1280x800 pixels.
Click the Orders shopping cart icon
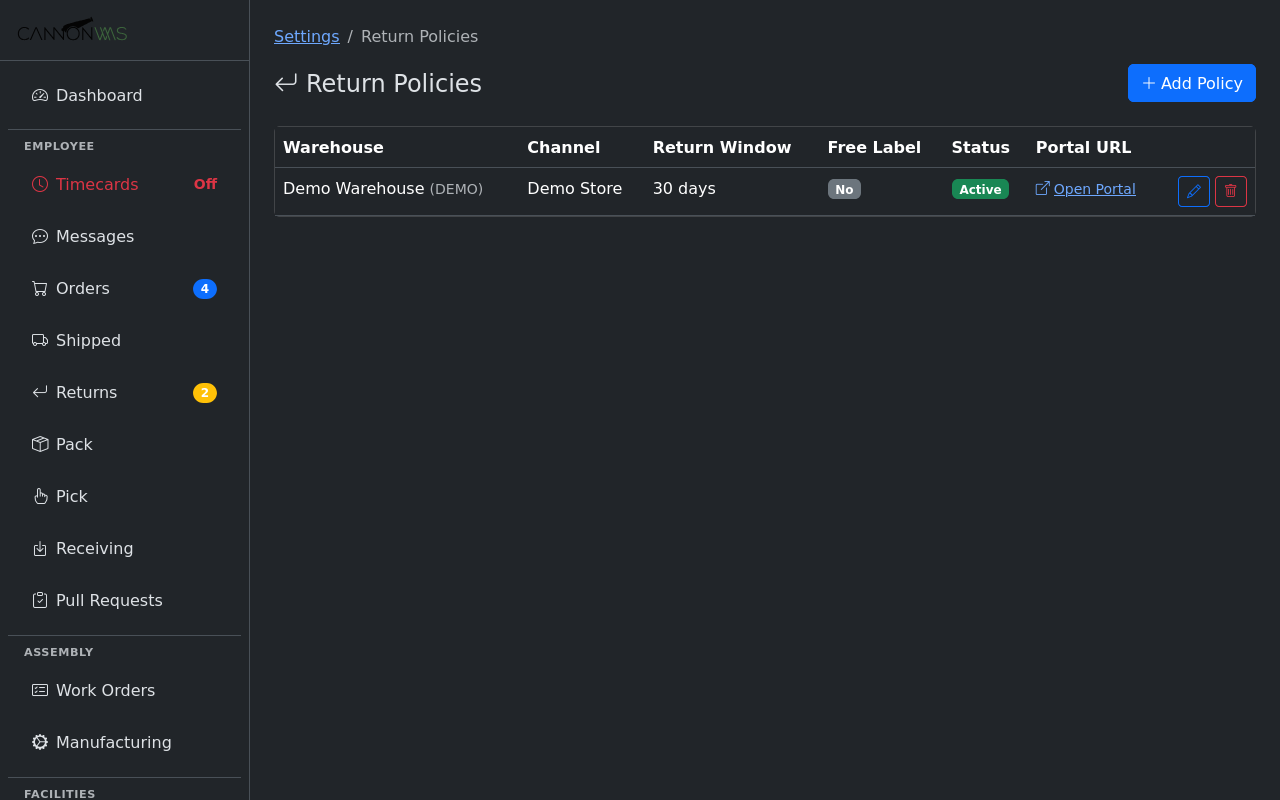[x=38, y=288]
